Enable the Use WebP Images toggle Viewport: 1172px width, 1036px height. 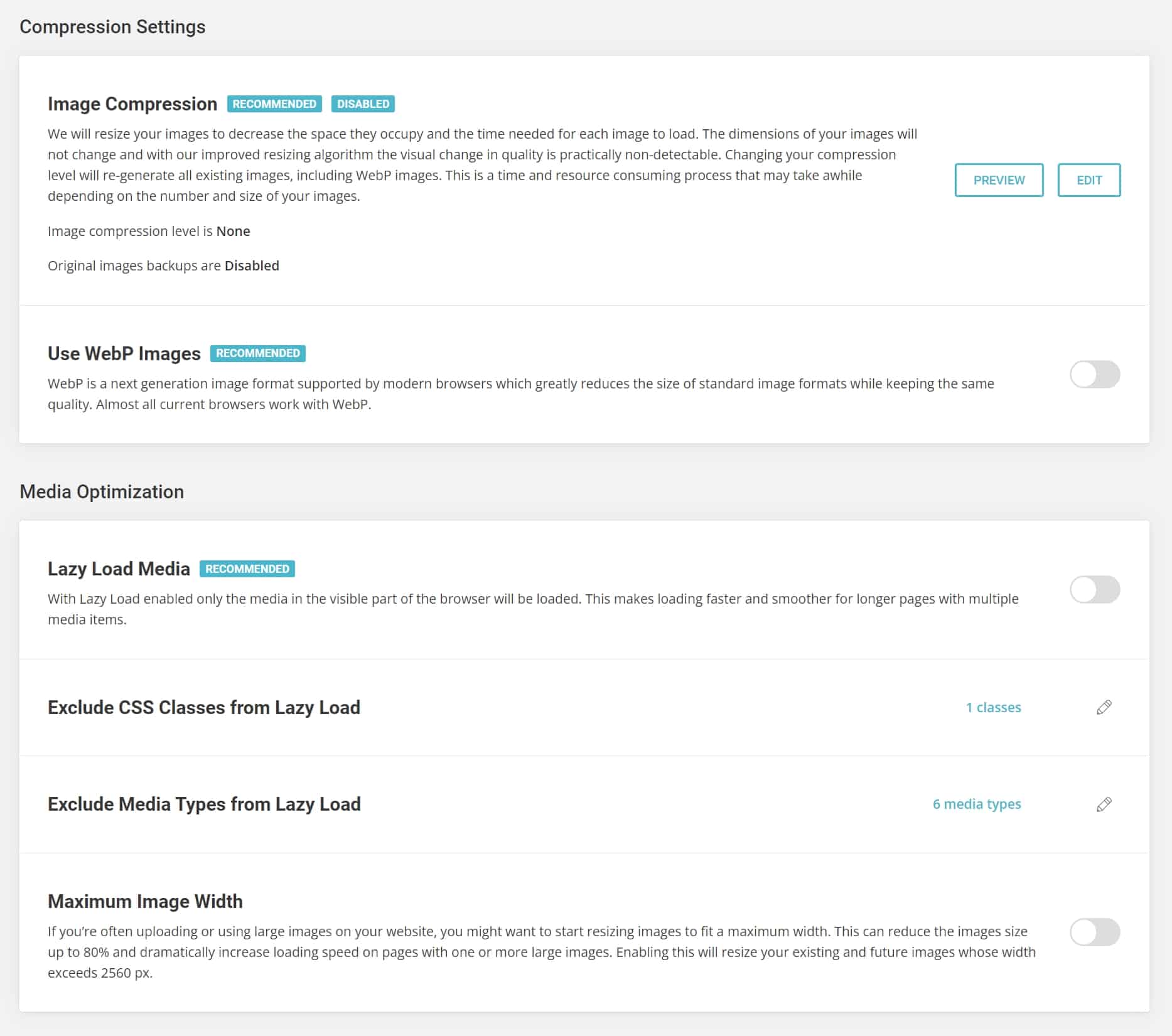pos(1095,375)
